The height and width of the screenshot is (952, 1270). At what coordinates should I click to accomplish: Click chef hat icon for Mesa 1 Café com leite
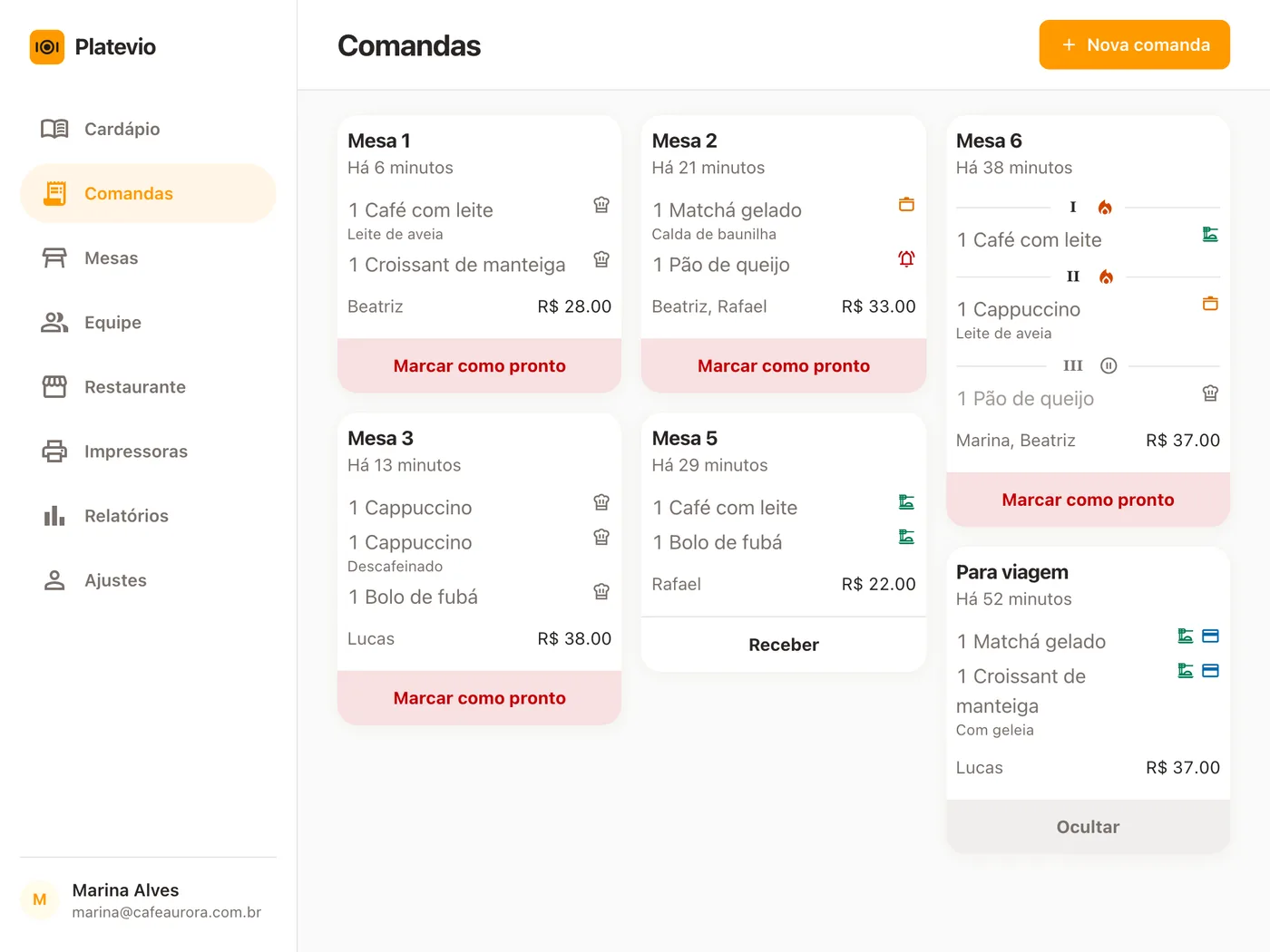coord(601,205)
